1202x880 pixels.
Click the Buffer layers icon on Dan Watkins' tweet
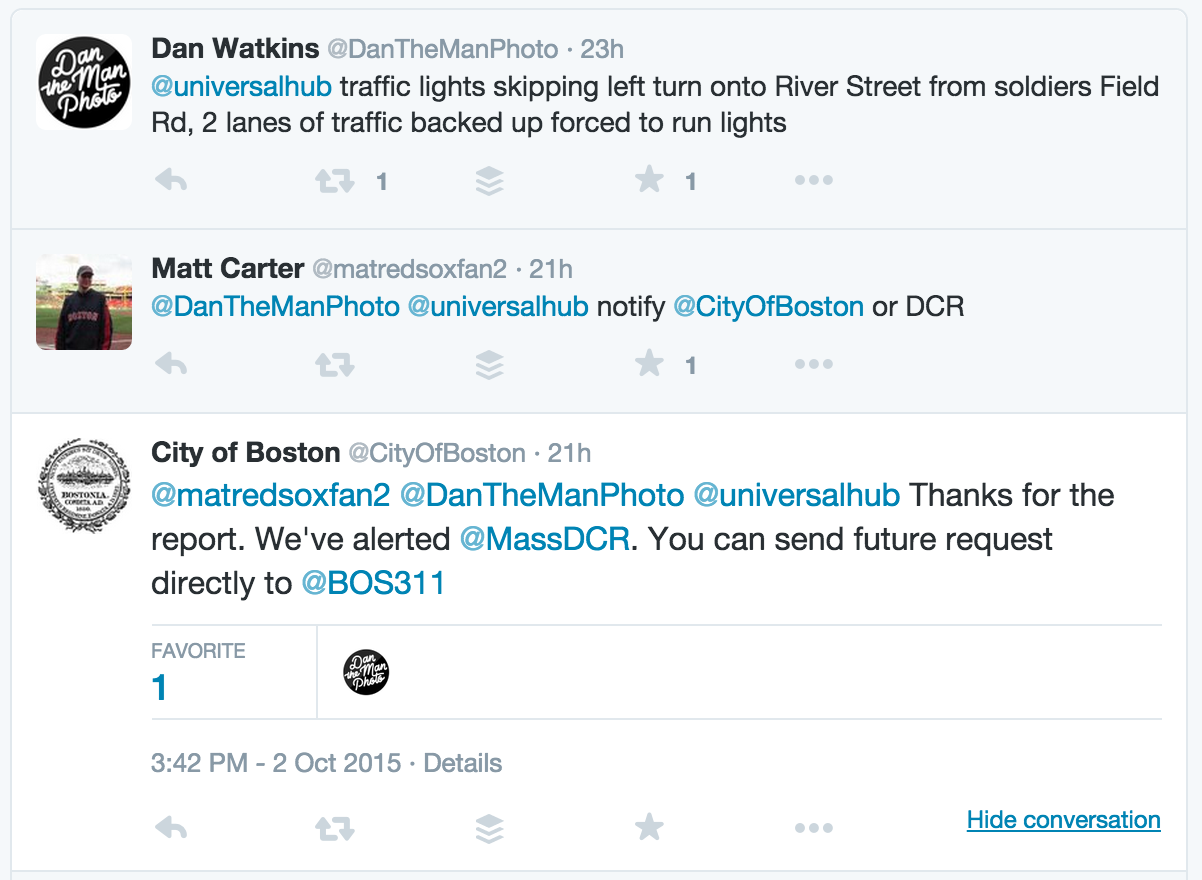pyautogui.click(x=489, y=181)
